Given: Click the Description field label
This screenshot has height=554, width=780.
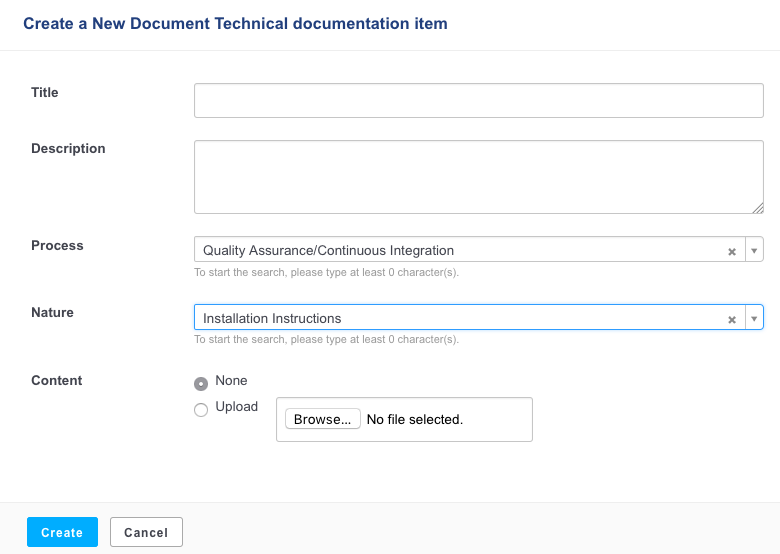Looking at the screenshot, I should [68, 149].
